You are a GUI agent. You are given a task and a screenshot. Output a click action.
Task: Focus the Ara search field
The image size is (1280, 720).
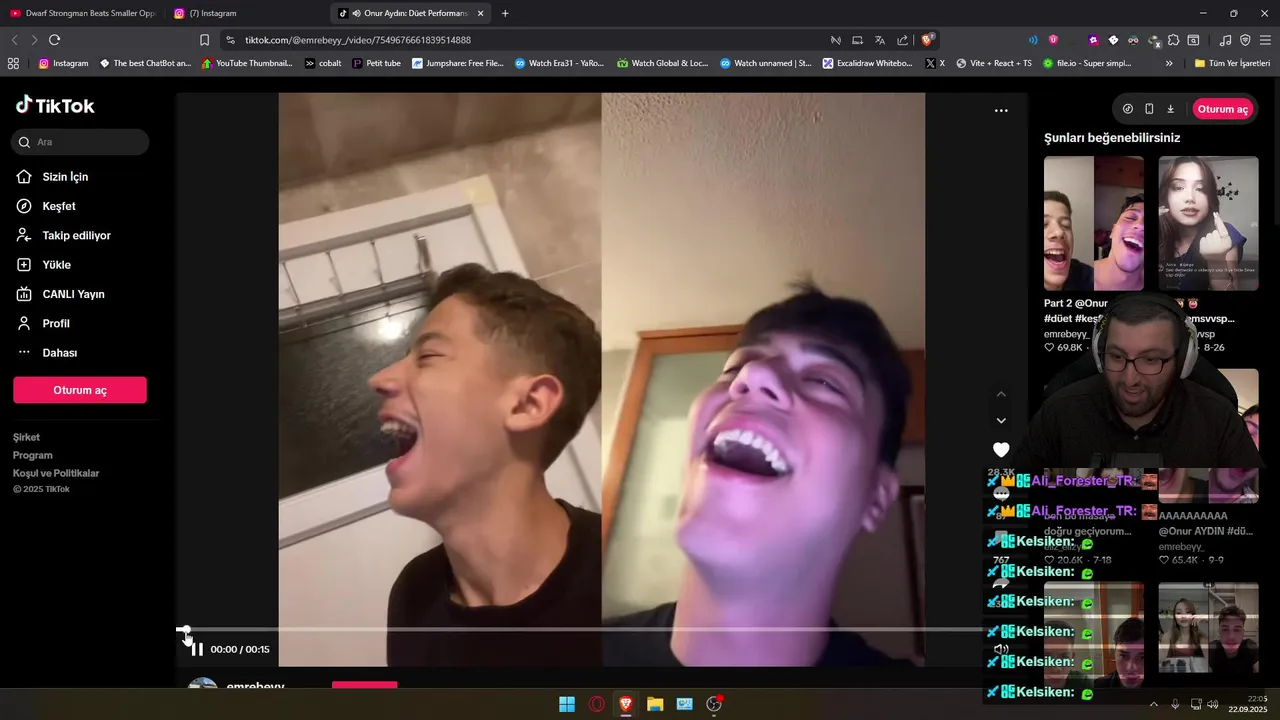[x=80, y=142]
